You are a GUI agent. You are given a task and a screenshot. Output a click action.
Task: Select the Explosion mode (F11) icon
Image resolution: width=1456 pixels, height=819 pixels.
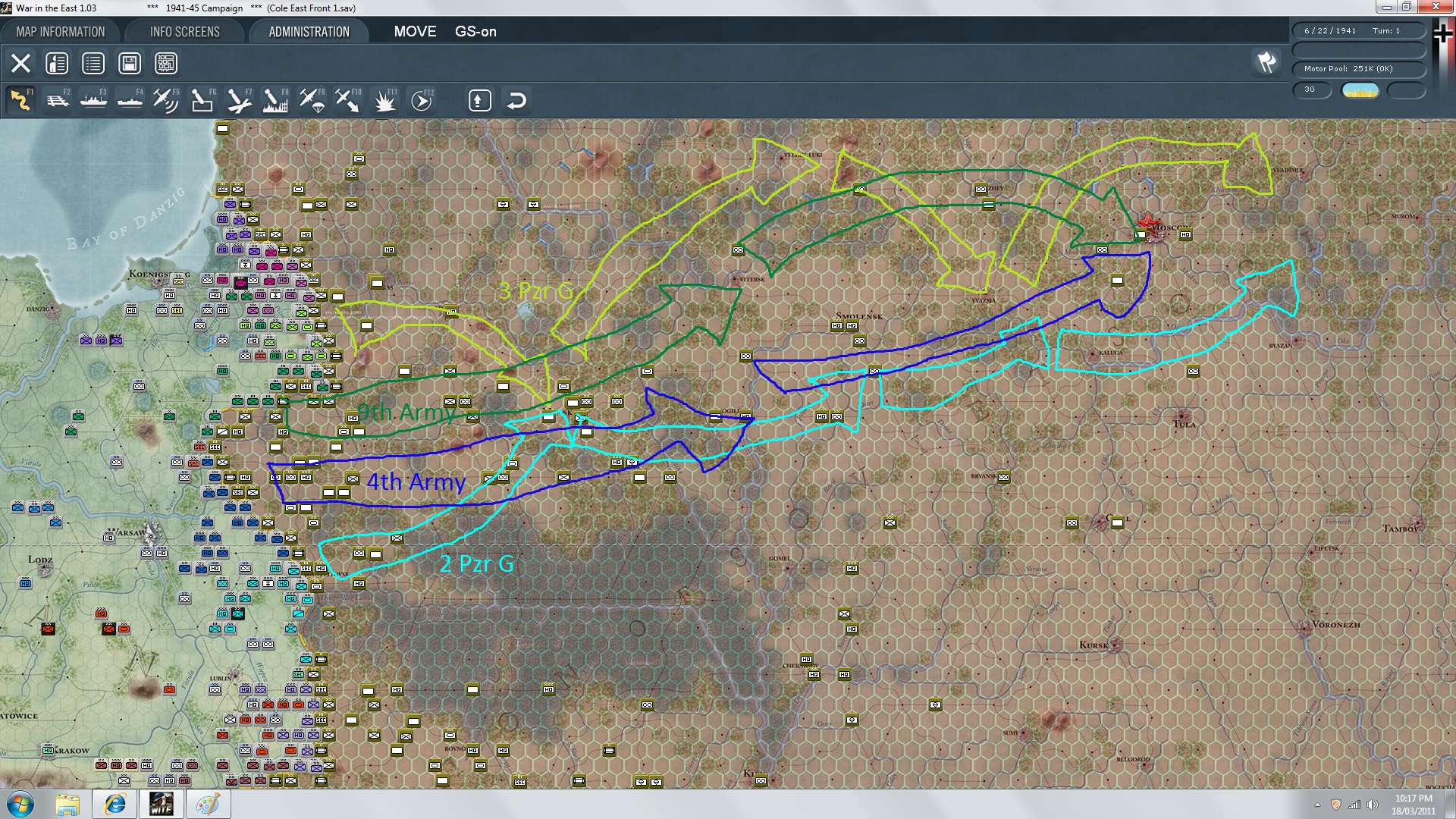[385, 100]
